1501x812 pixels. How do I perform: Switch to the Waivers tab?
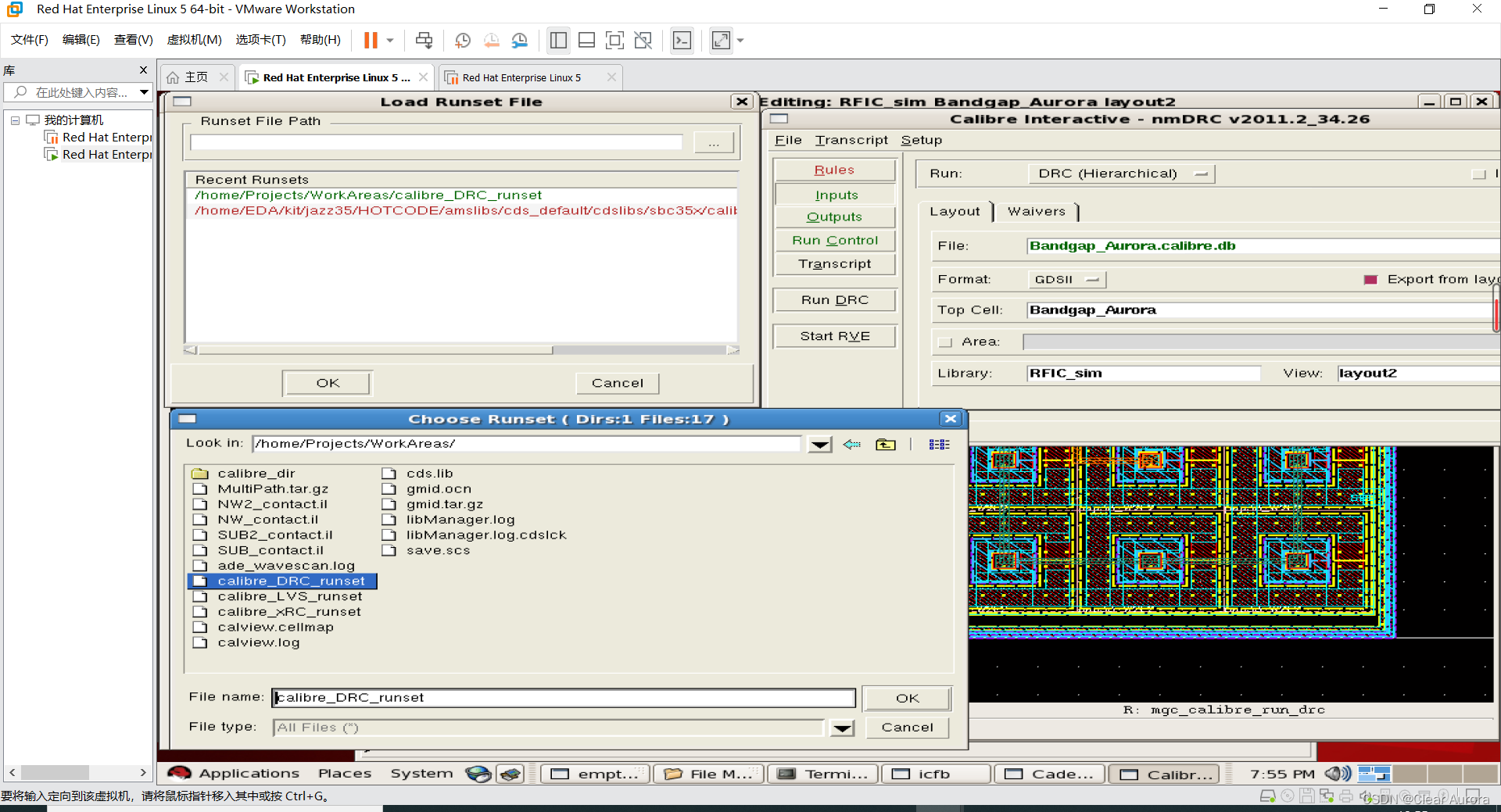point(1037,211)
